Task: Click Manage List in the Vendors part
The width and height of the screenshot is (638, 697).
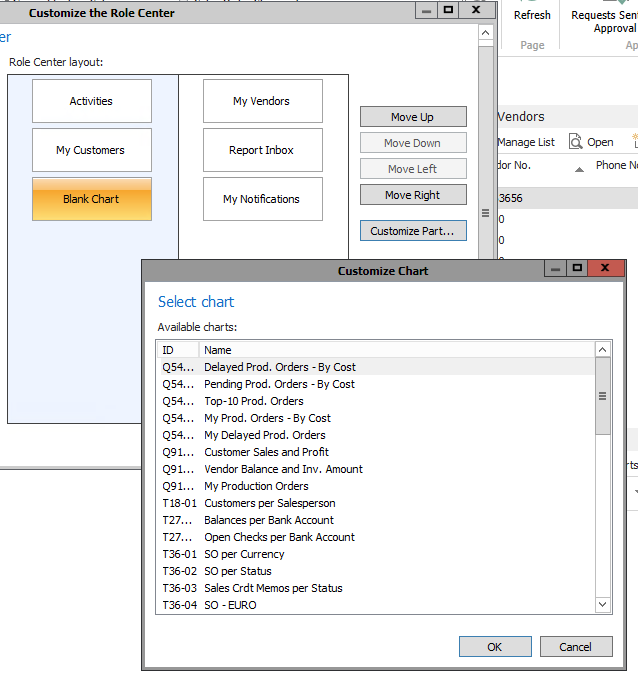Action: point(526,142)
